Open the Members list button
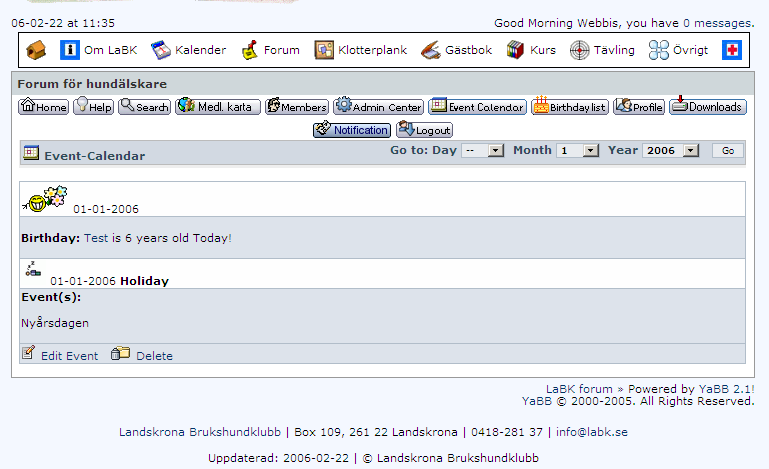The width and height of the screenshot is (769, 469). (297, 106)
